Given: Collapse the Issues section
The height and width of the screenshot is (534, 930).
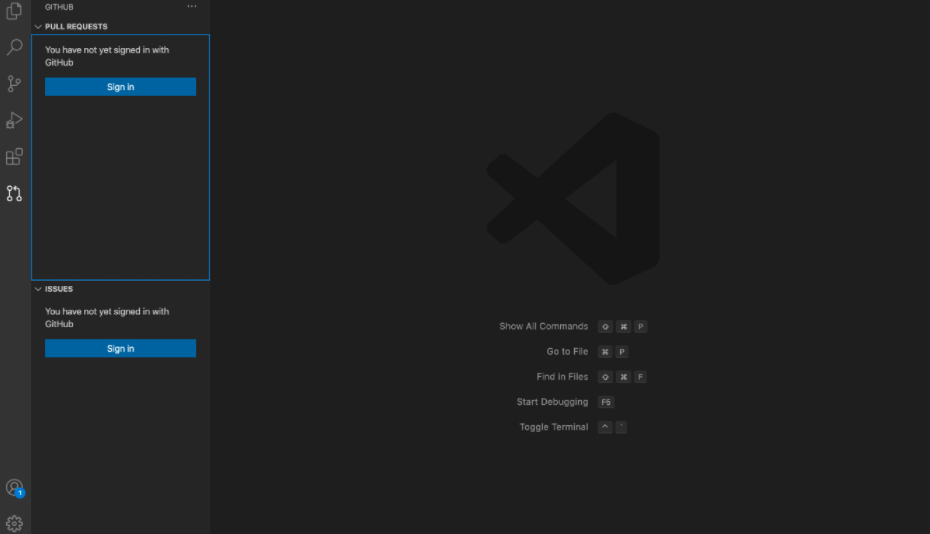Looking at the screenshot, I should point(38,289).
